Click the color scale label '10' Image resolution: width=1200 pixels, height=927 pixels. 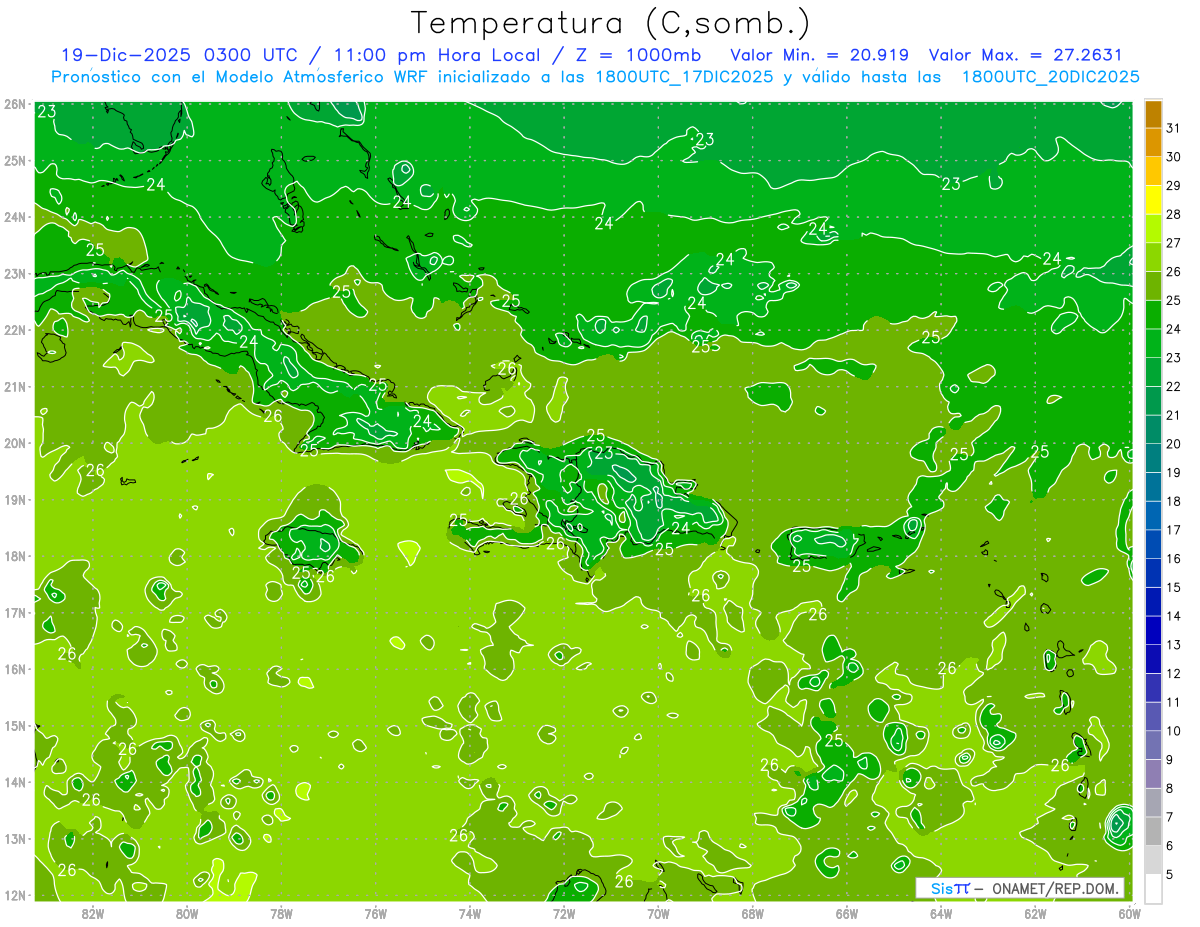[x=1173, y=730]
